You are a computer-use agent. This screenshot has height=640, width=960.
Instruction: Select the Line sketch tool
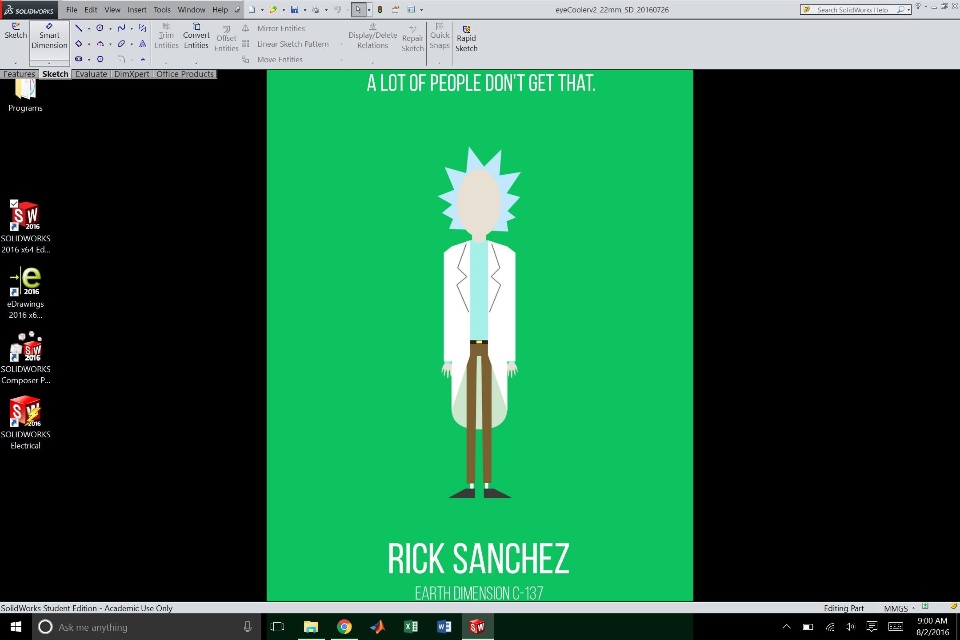pos(78,28)
